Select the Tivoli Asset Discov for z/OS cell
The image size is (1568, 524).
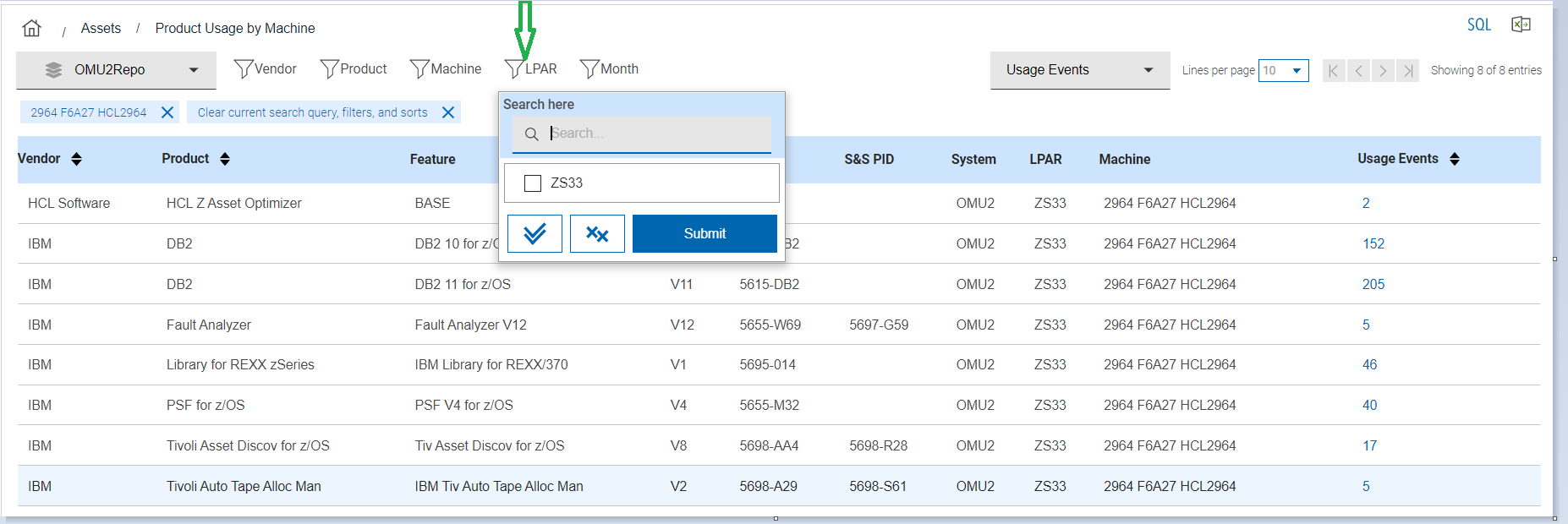tap(248, 445)
